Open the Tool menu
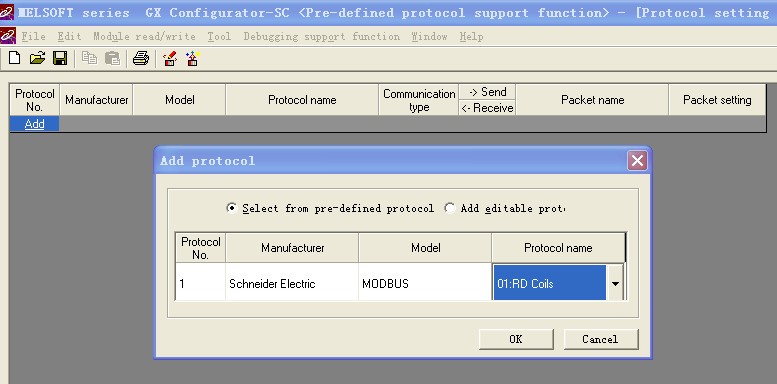777x384 pixels. [x=219, y=37]
